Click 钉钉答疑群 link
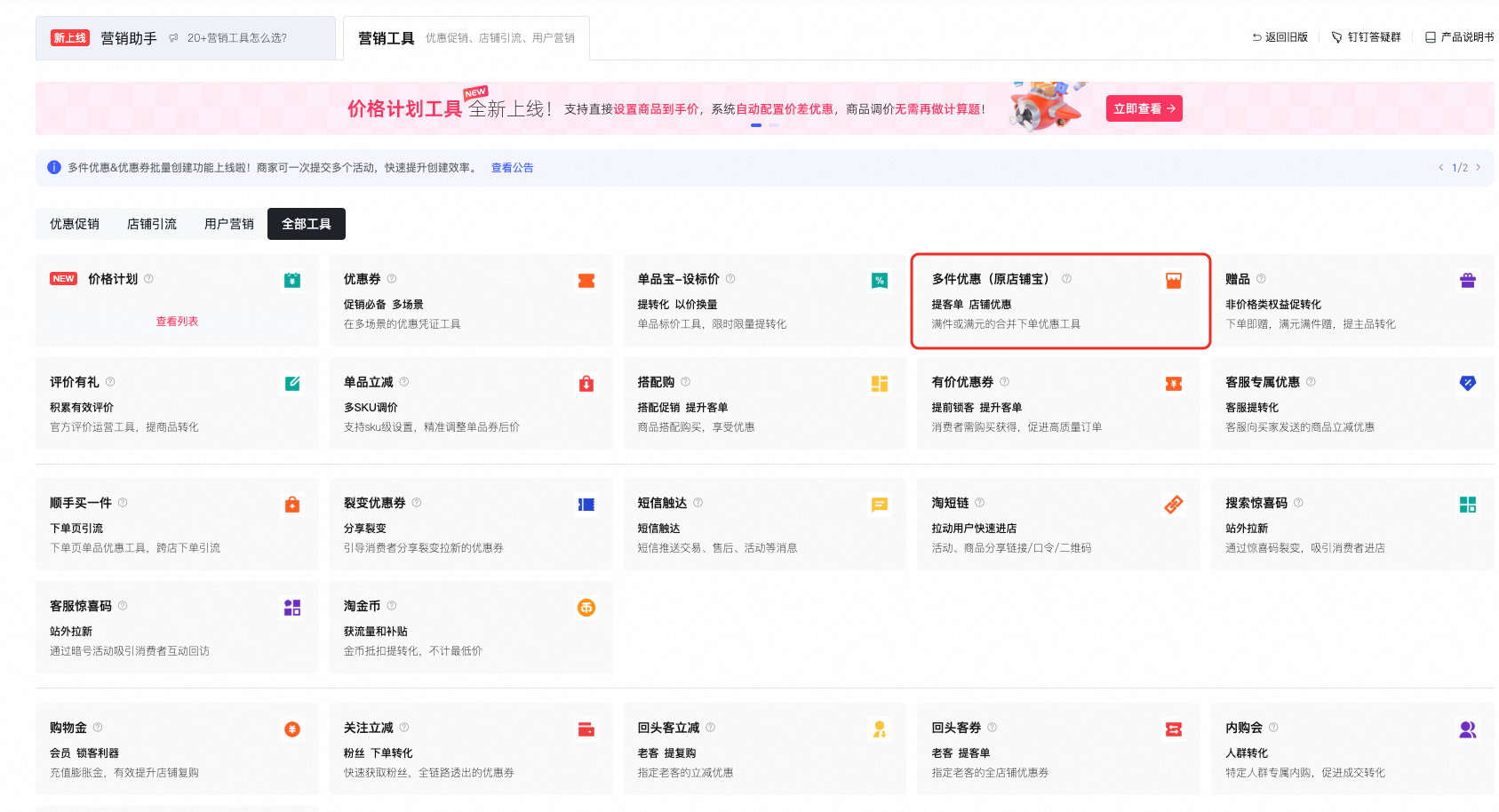Image resolution: width=1499 pixels, height=812 pixels. [x=1366, y=37]
